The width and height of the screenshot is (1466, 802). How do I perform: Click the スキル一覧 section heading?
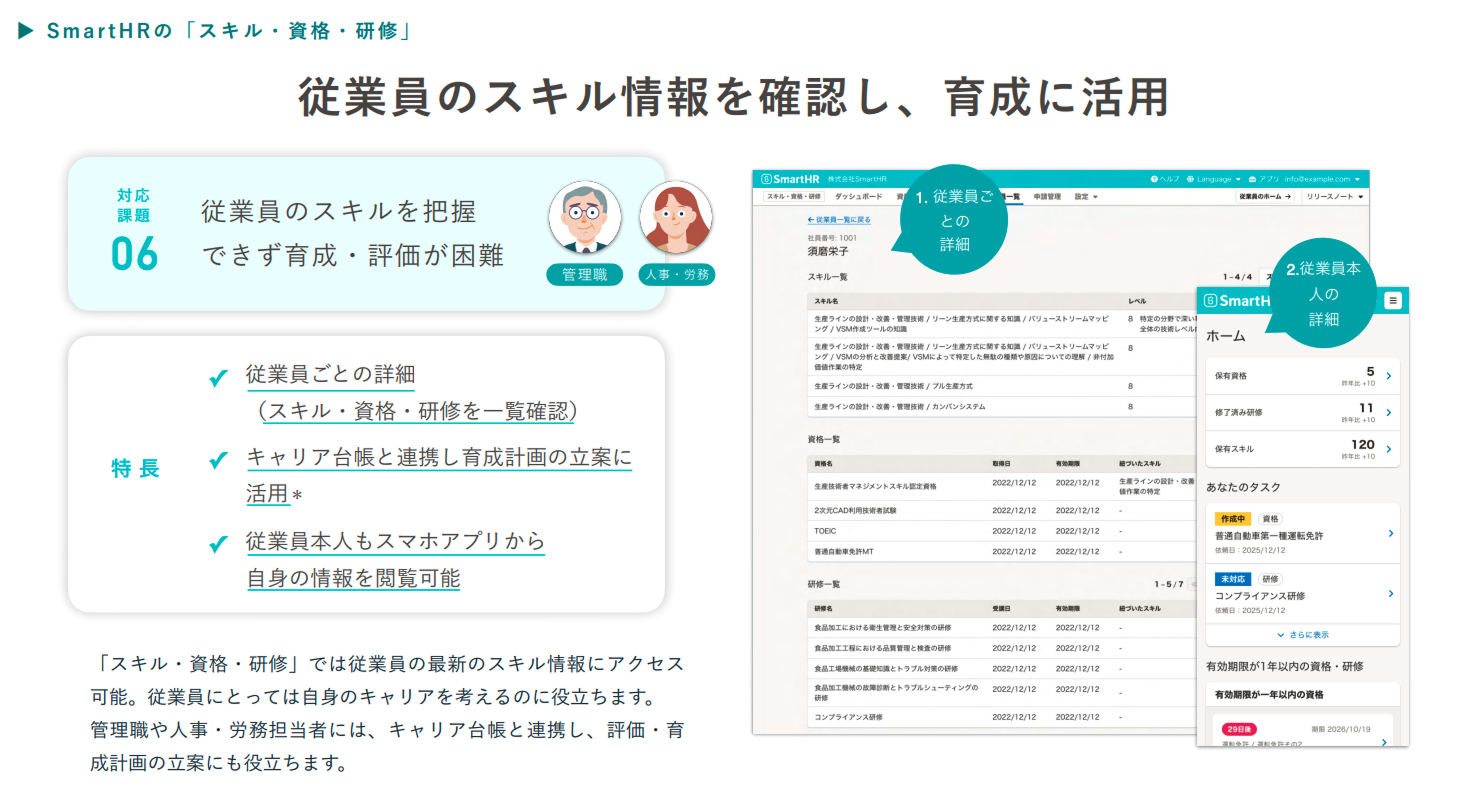click(827, 276)
